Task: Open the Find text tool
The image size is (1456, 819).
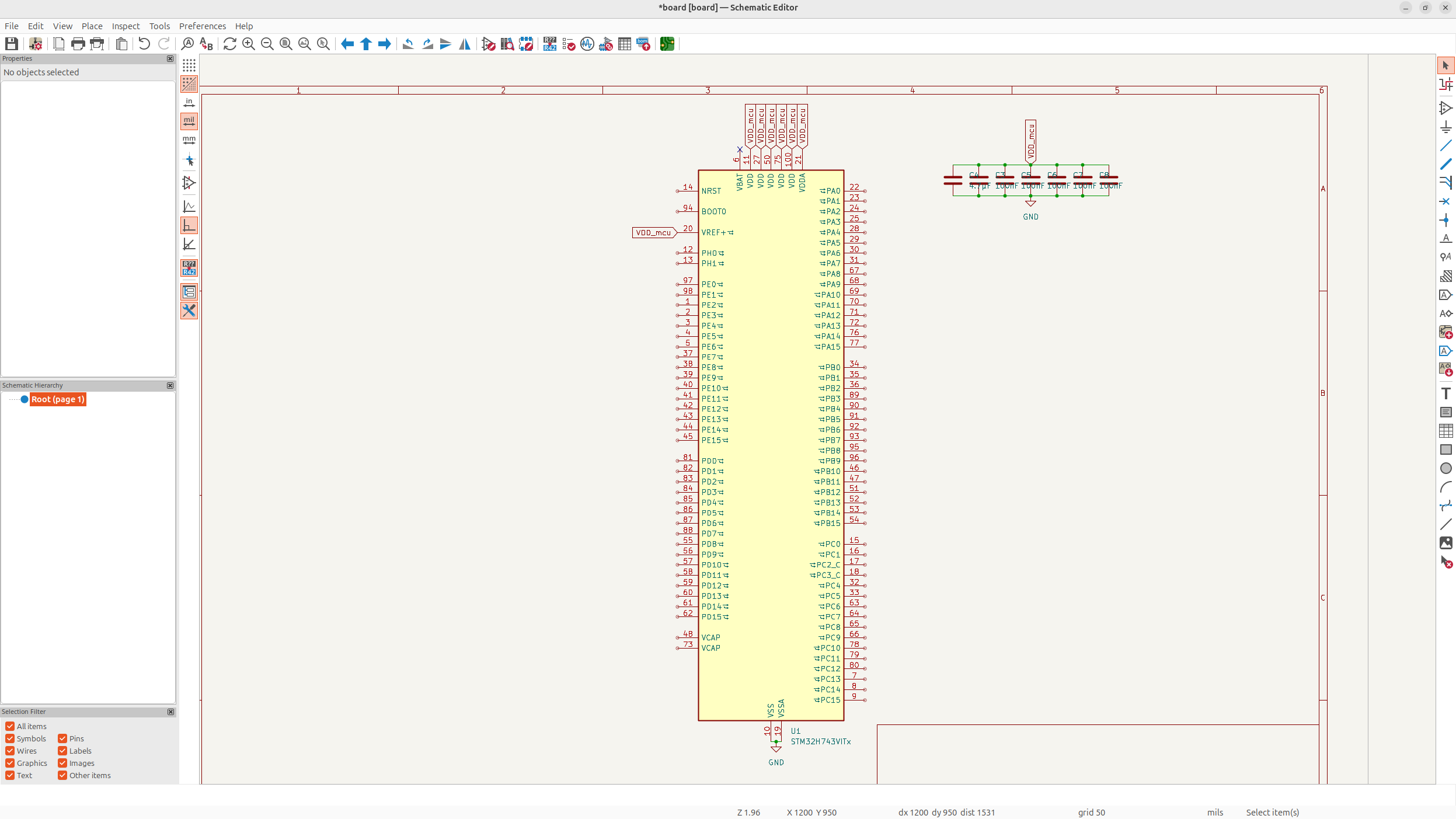Action: click(x=187, y=44)
